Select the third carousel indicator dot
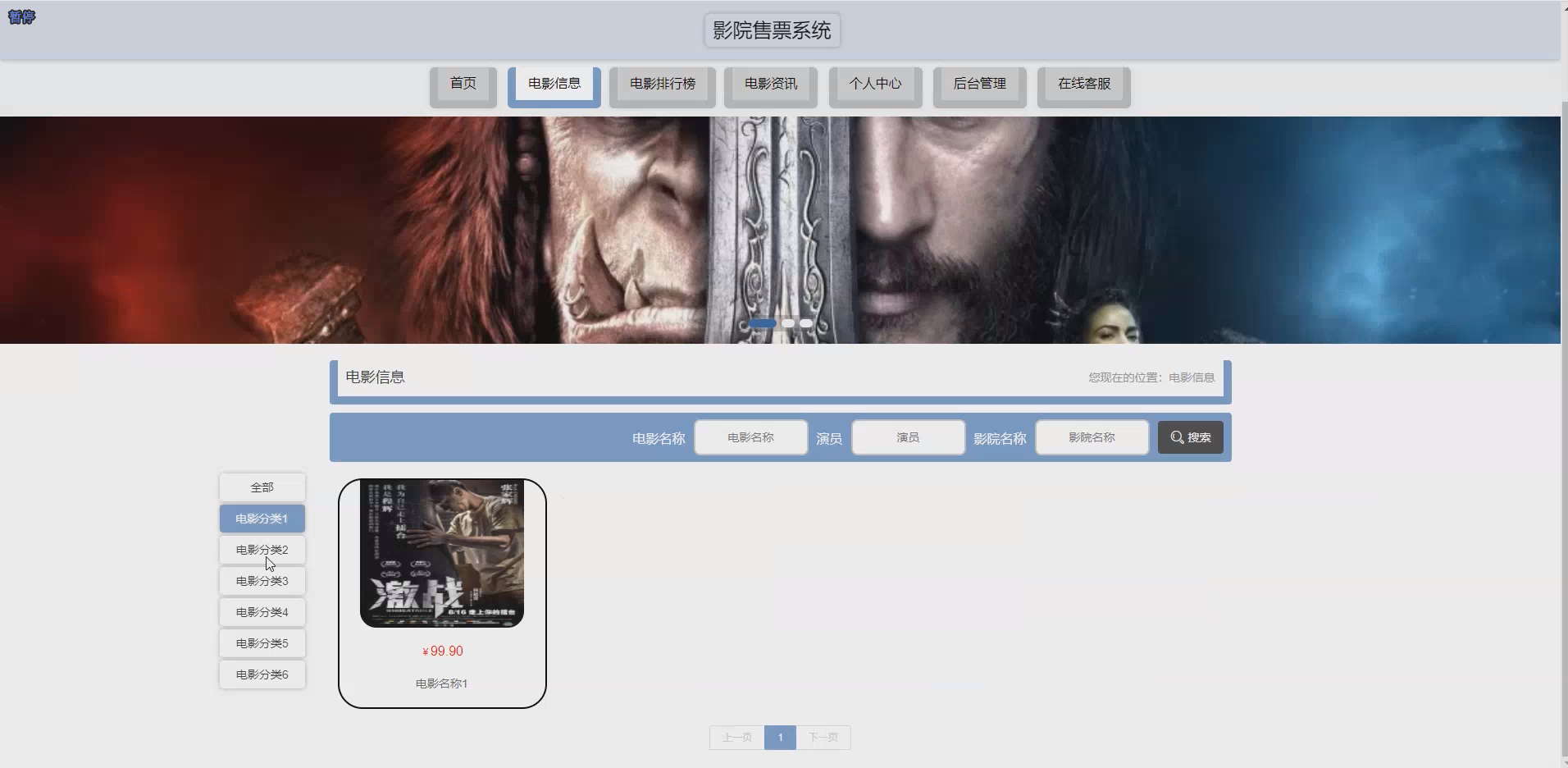This screenshot has width=1568, height=768. pyautogui.click(x=806, y=323)
